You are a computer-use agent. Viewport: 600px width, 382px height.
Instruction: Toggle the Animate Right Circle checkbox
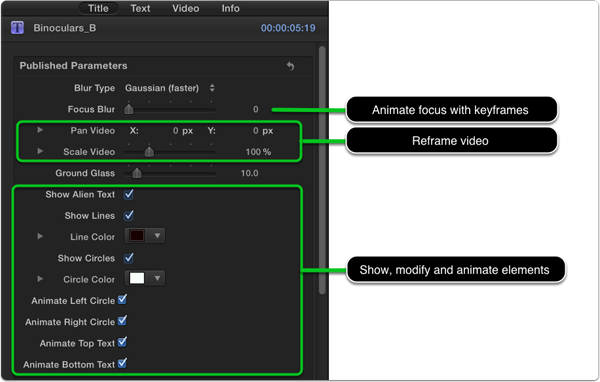(x=122, y=321)
